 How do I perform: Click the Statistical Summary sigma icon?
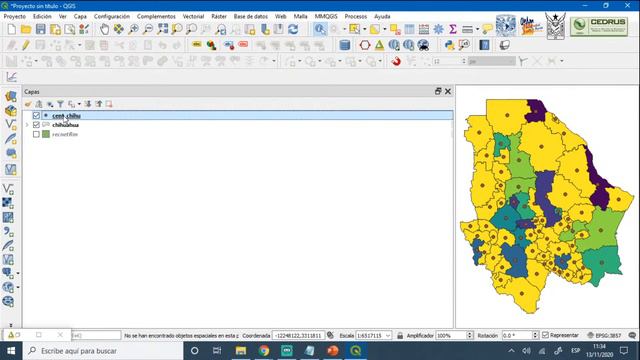[453, 29]
